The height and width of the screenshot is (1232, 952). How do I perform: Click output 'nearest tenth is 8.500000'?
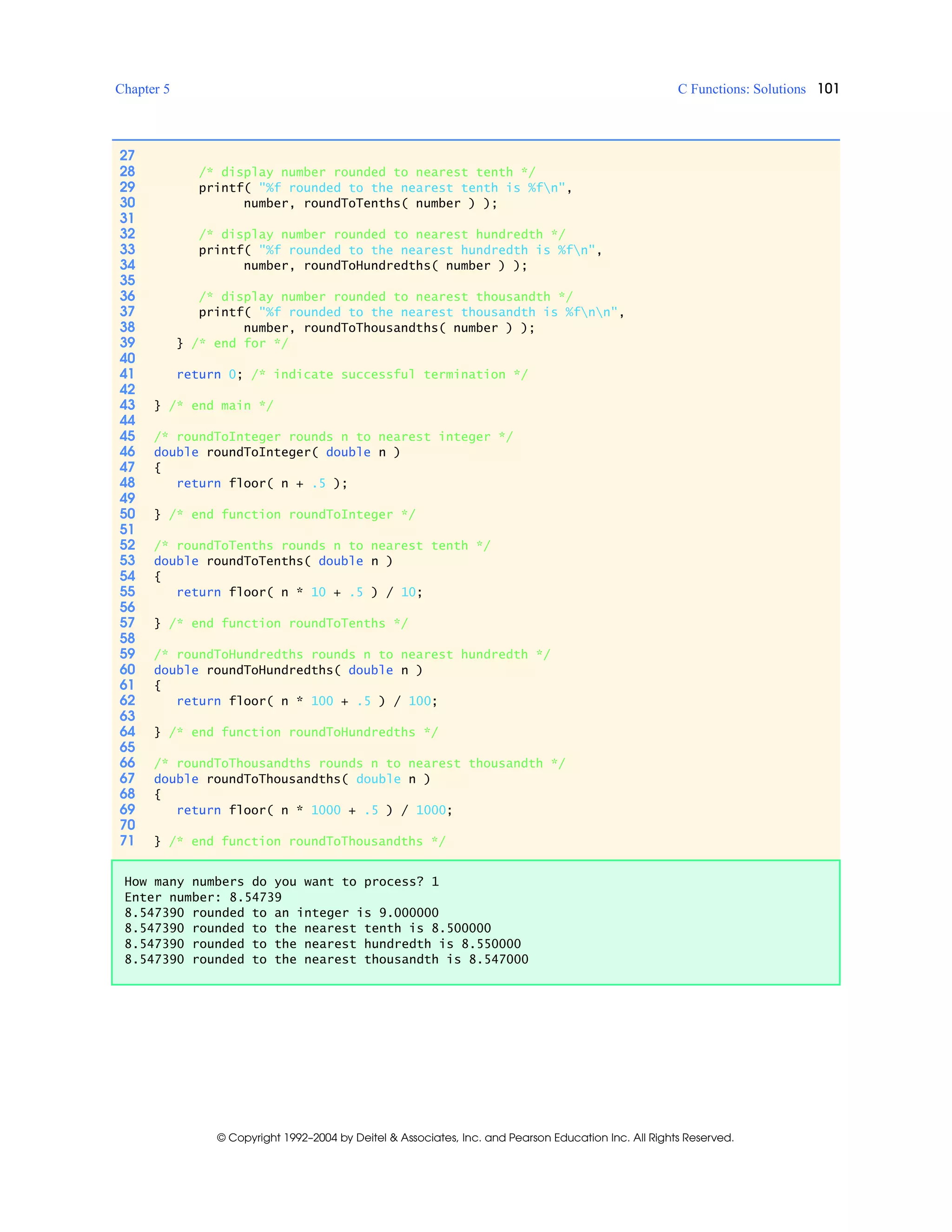tap(397, 928)
